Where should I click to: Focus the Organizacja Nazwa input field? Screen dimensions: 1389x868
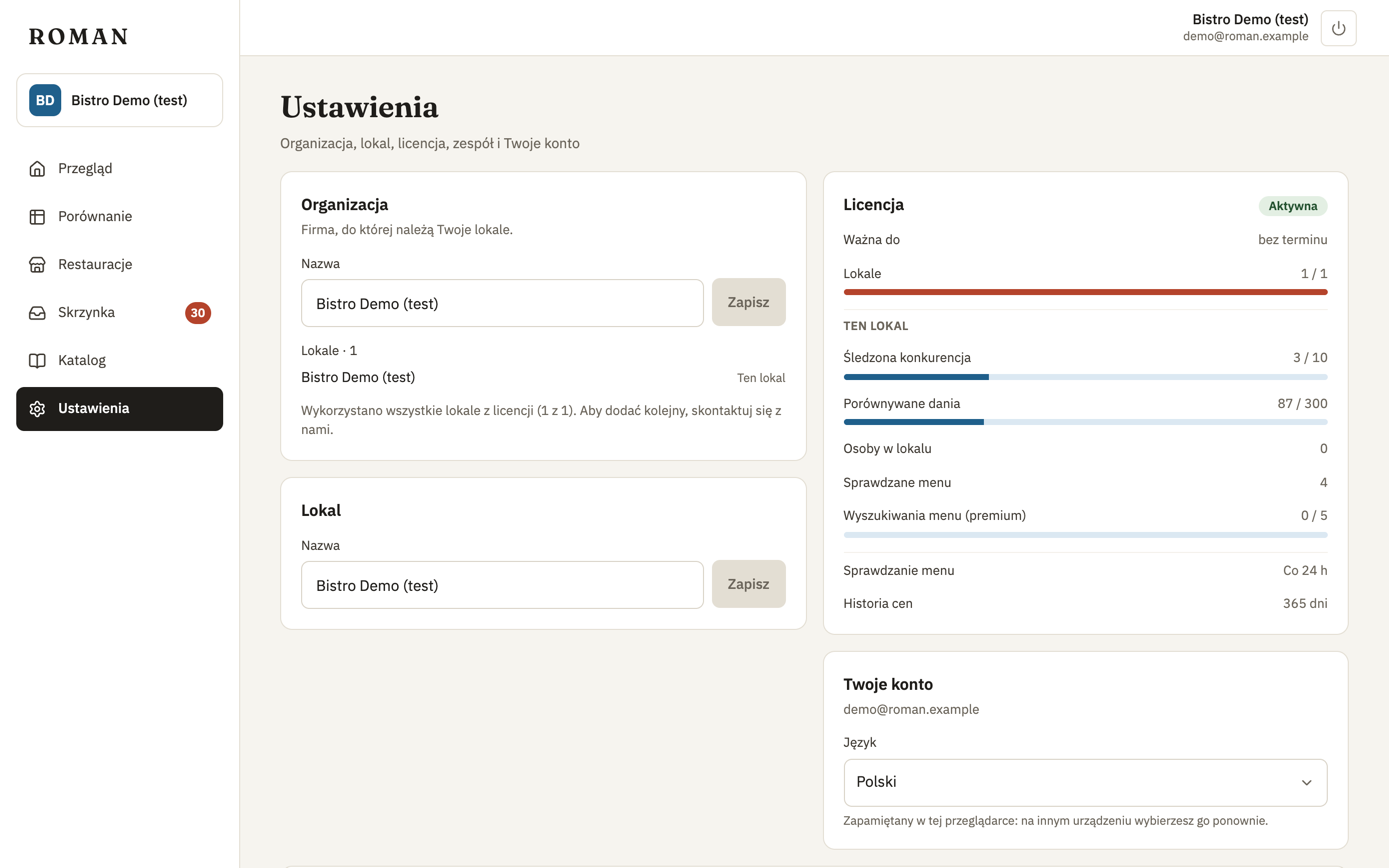coord(502,302)
